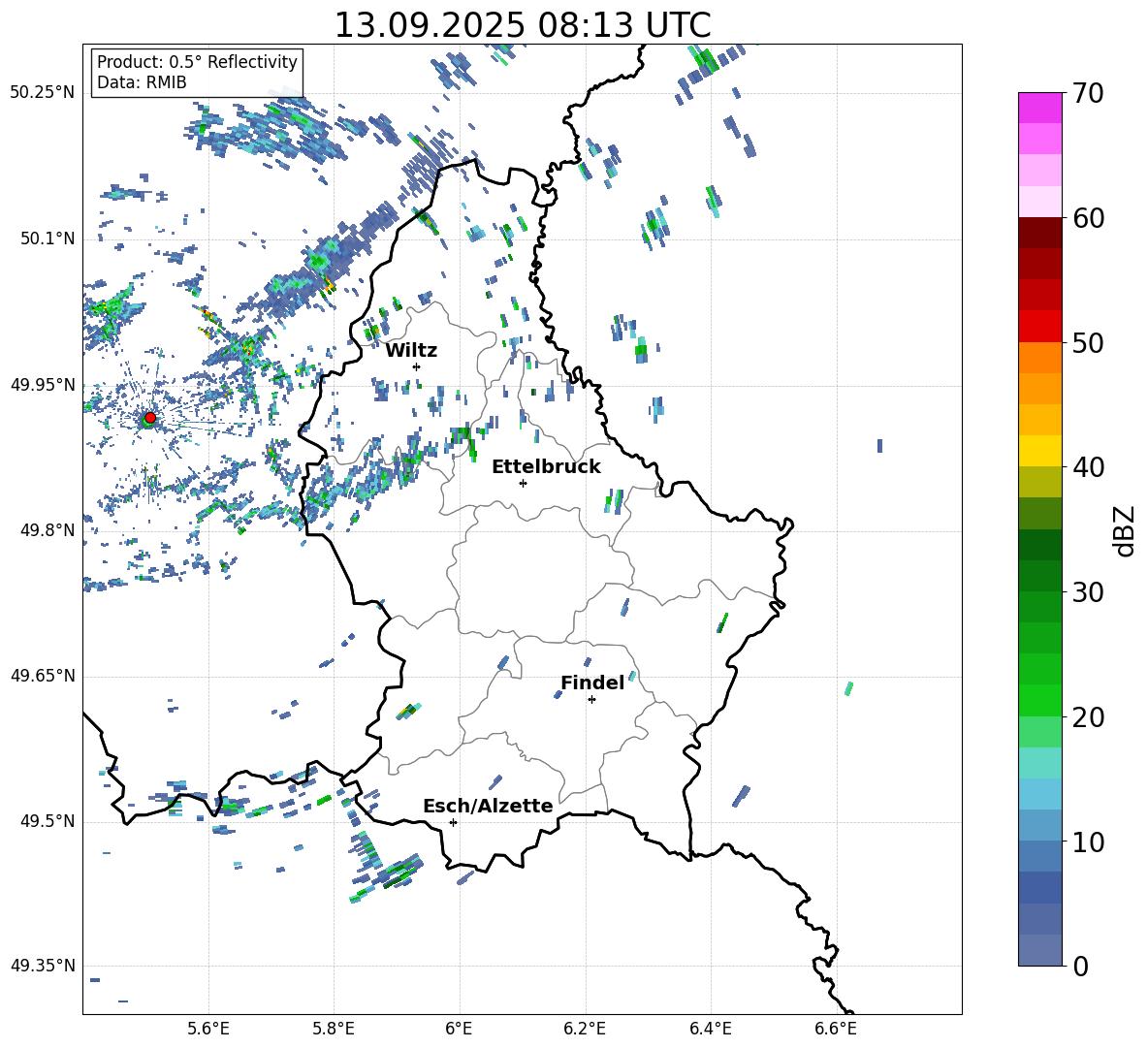
Task: Click the Product 0.5° Reflectivity info box
Action: click(x=197, y=73)
